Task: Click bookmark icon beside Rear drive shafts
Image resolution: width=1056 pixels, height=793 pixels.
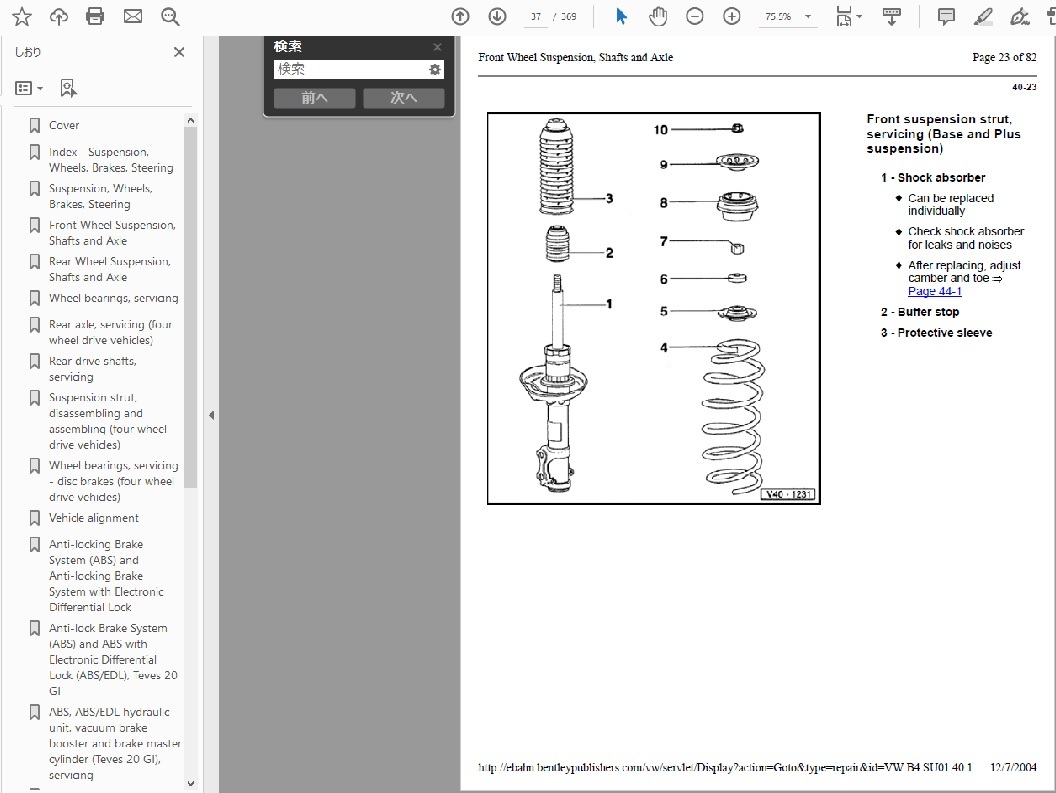Action: point(35,360)
